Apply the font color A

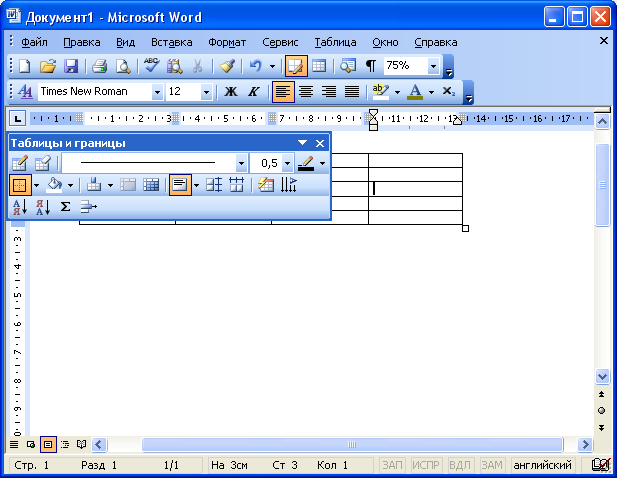pyautogui.click(x=415, y=92)
